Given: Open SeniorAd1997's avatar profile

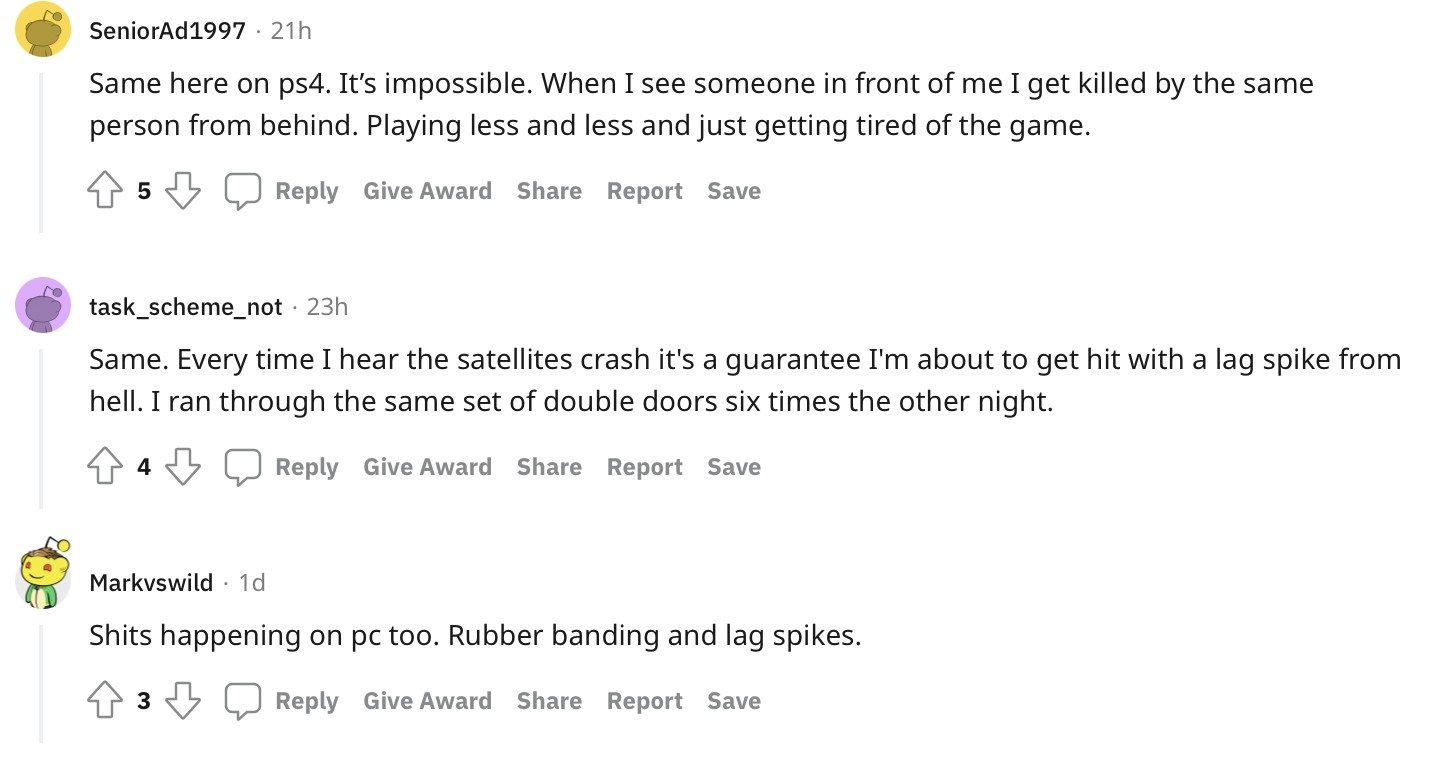Looking at the screenshot, I should coord(43,30).
